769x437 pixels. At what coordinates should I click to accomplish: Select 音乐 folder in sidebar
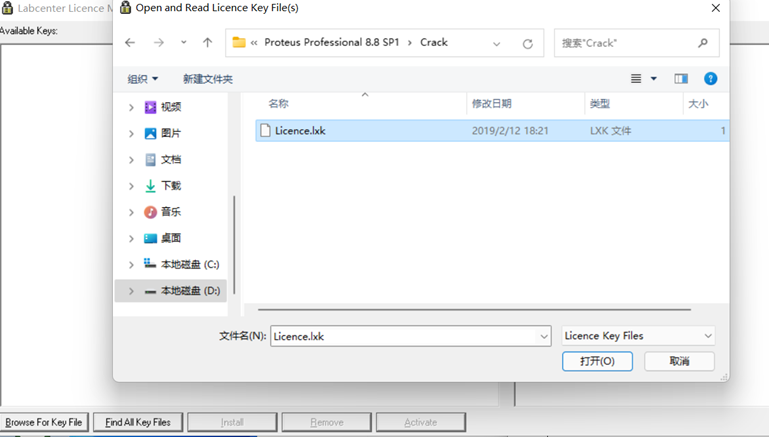[171, 212]
